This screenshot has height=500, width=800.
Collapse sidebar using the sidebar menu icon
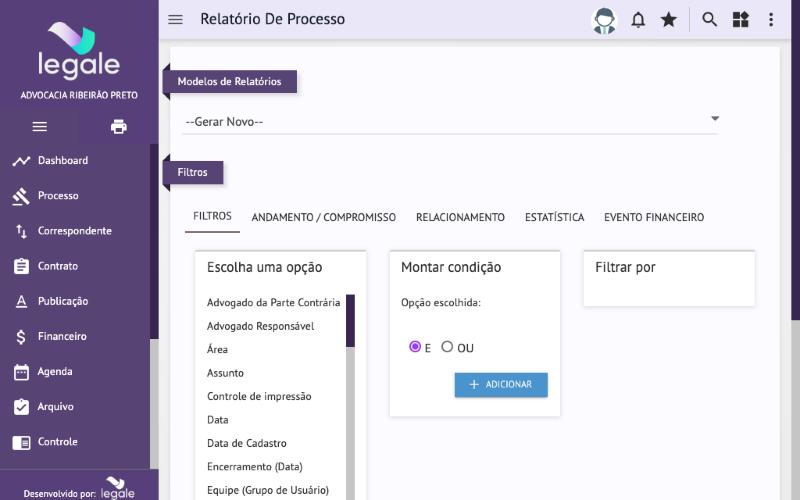[x=40, y=127]
